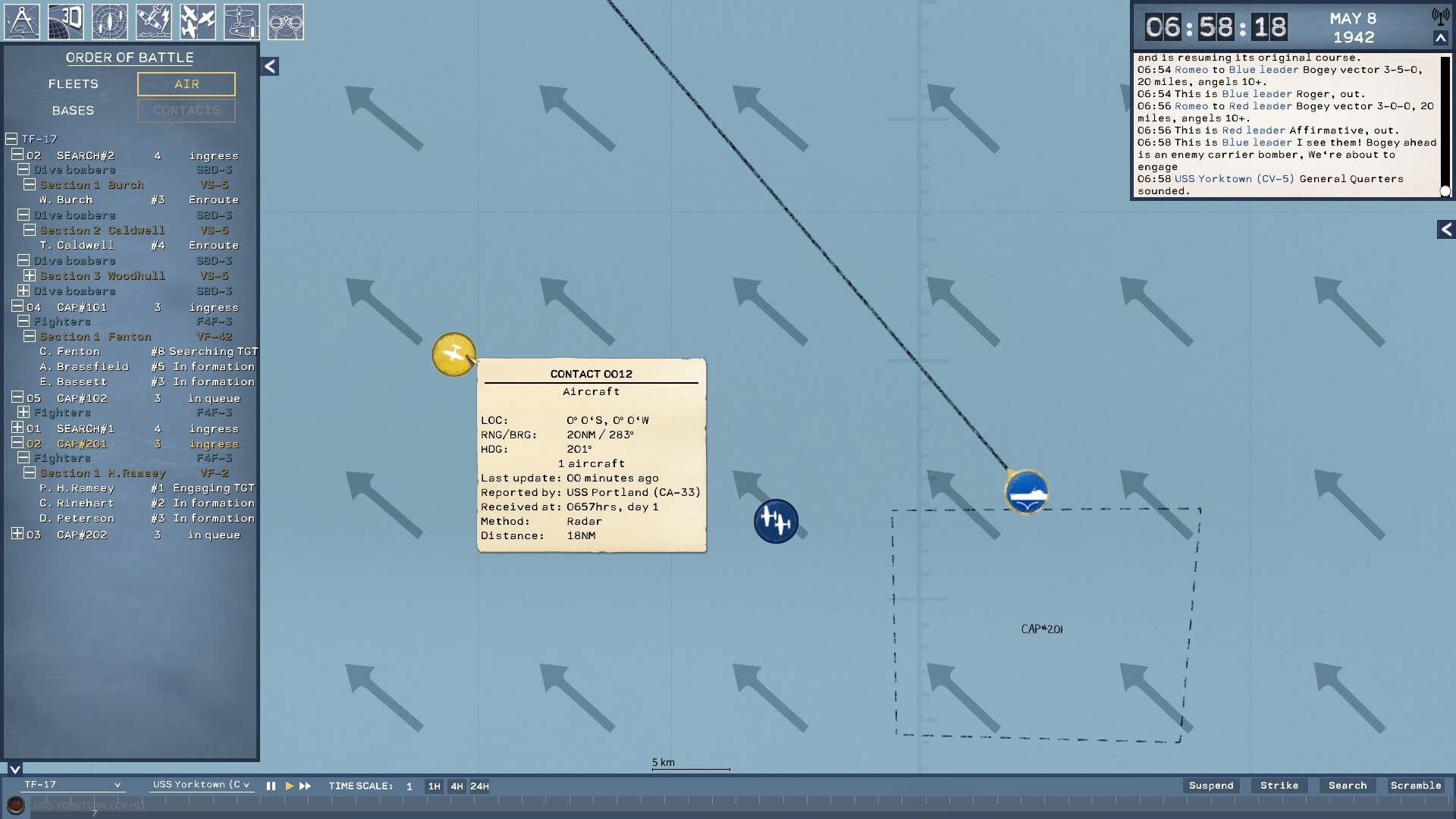Image resolution: width=1456 pixels, height=819 pixels.
Task: Open the TF-17 fleet dropdown
Action: tap(72, 785)
